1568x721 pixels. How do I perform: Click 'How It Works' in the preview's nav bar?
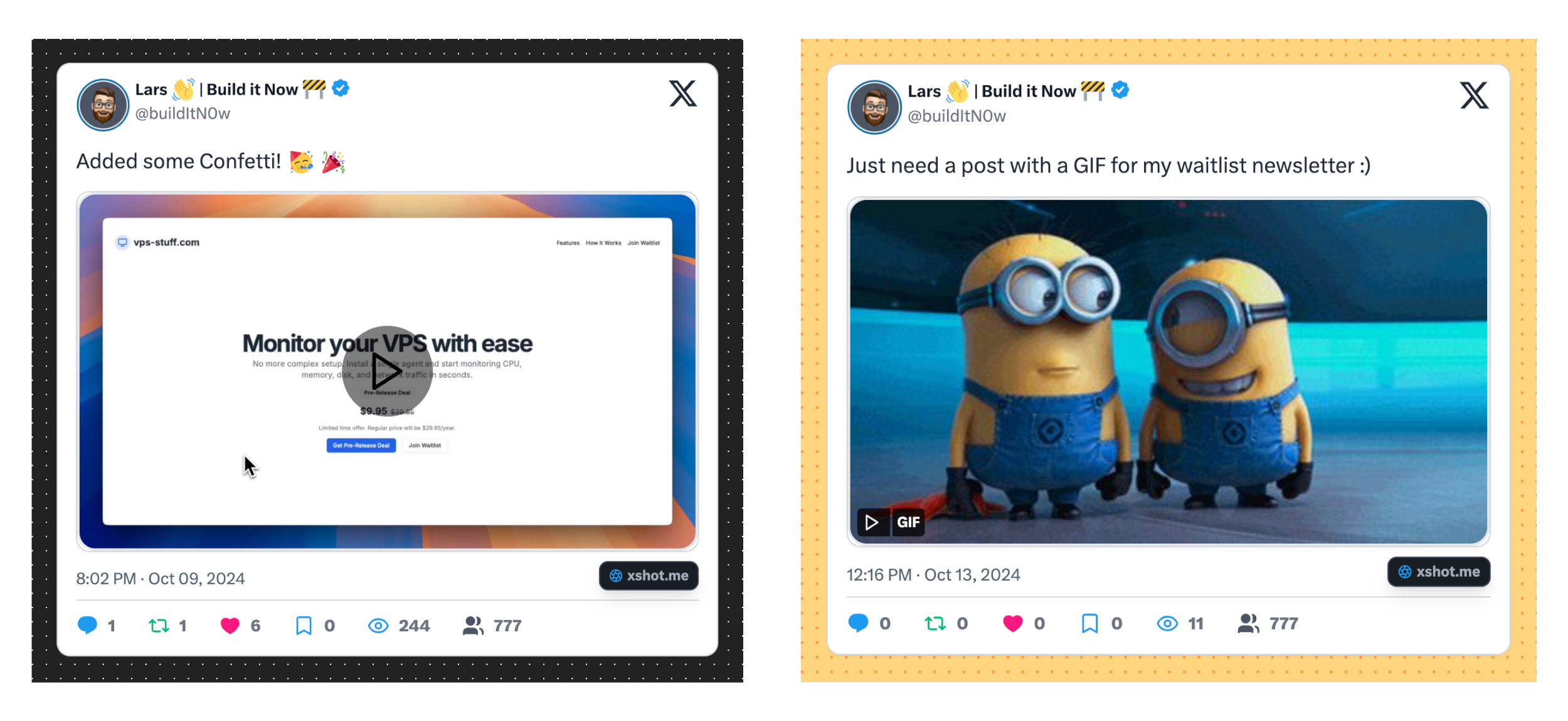(603, 243)
